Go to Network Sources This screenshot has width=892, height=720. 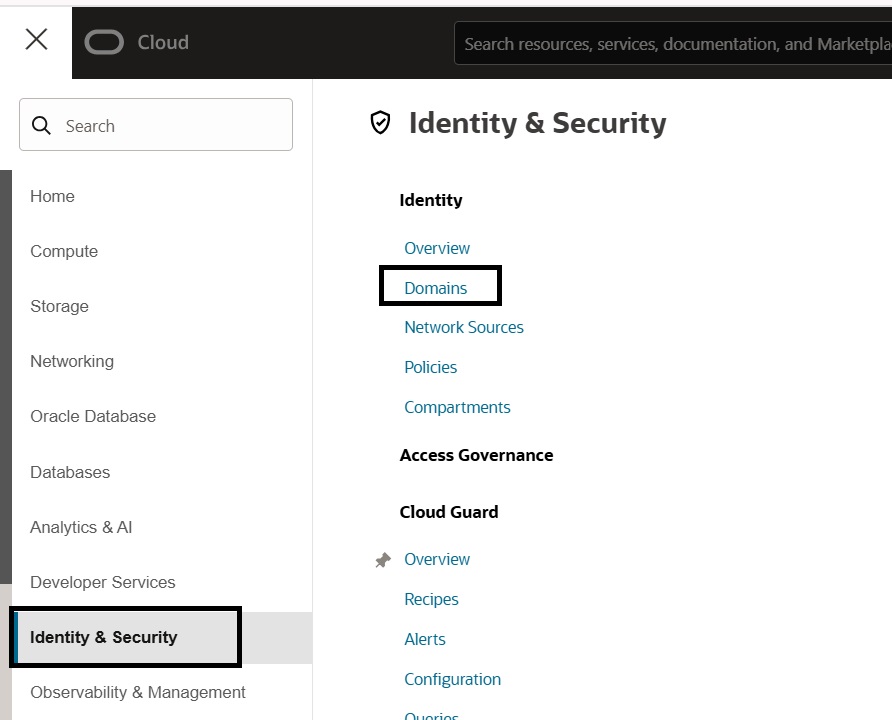(x=464, y=327)
